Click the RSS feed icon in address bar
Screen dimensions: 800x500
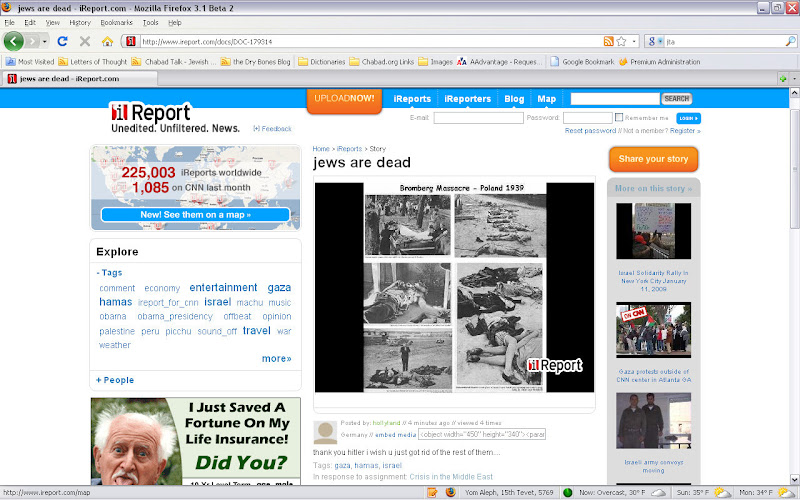pos(608,41)
